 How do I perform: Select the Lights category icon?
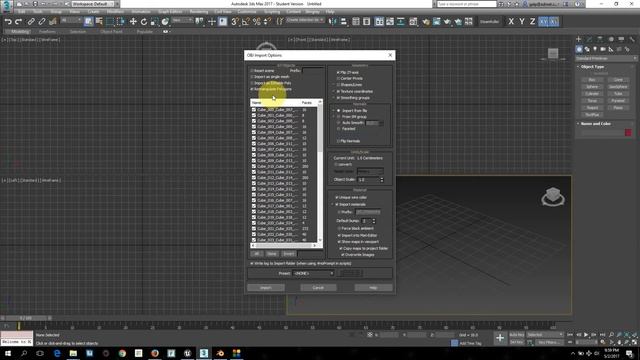pyautogui.click(x=595, y=49)
